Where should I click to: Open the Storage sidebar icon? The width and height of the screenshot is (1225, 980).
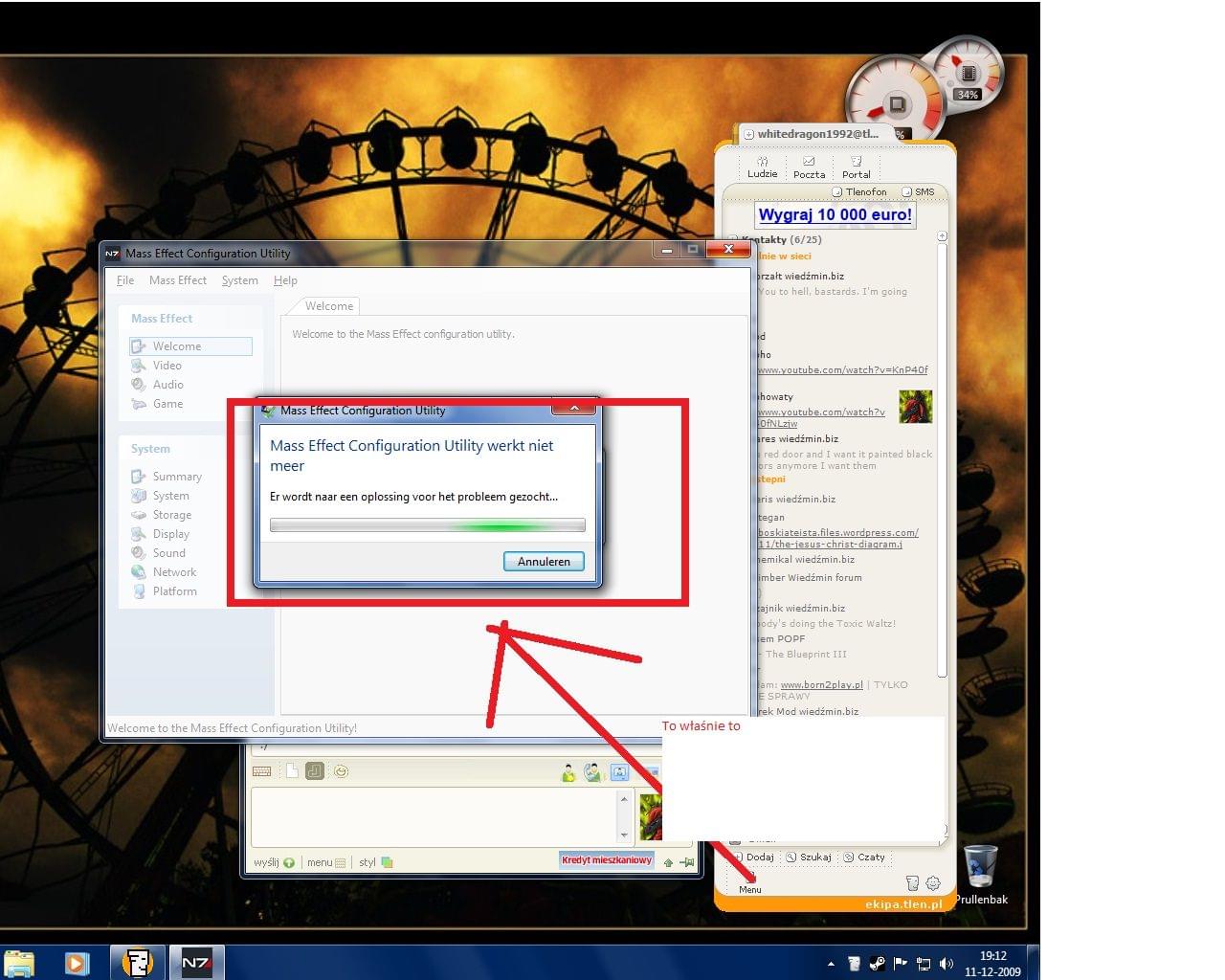[x=139, y=515]
